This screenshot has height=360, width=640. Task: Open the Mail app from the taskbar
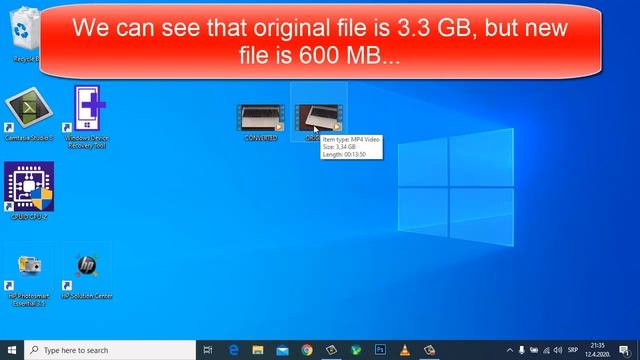282,350
